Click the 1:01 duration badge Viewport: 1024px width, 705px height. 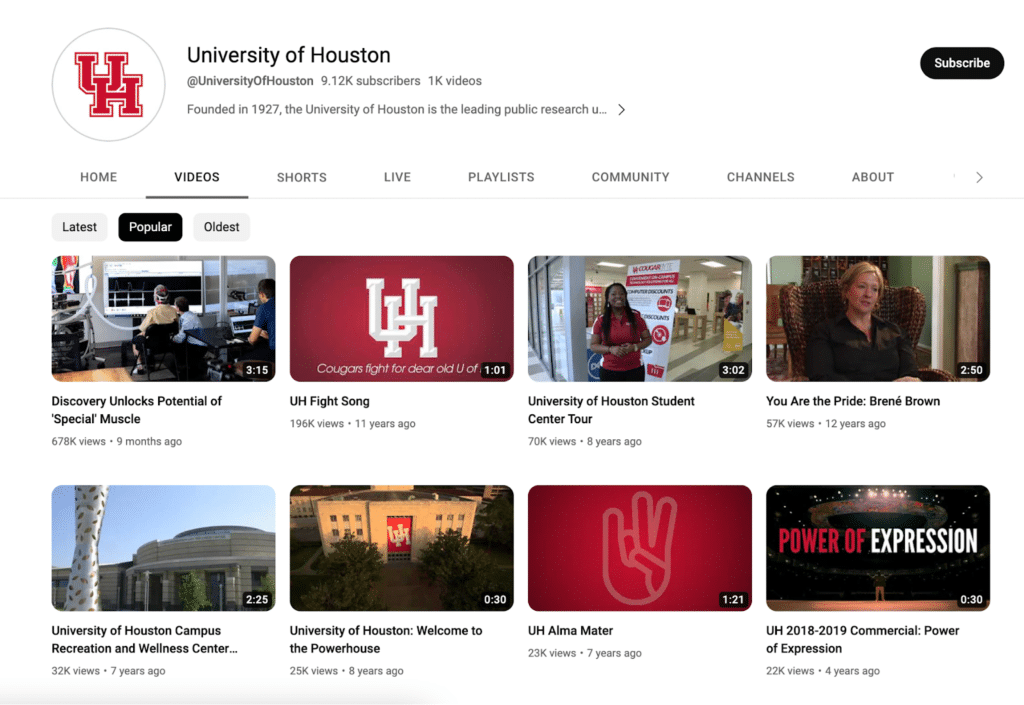click(x=495, y=370)
